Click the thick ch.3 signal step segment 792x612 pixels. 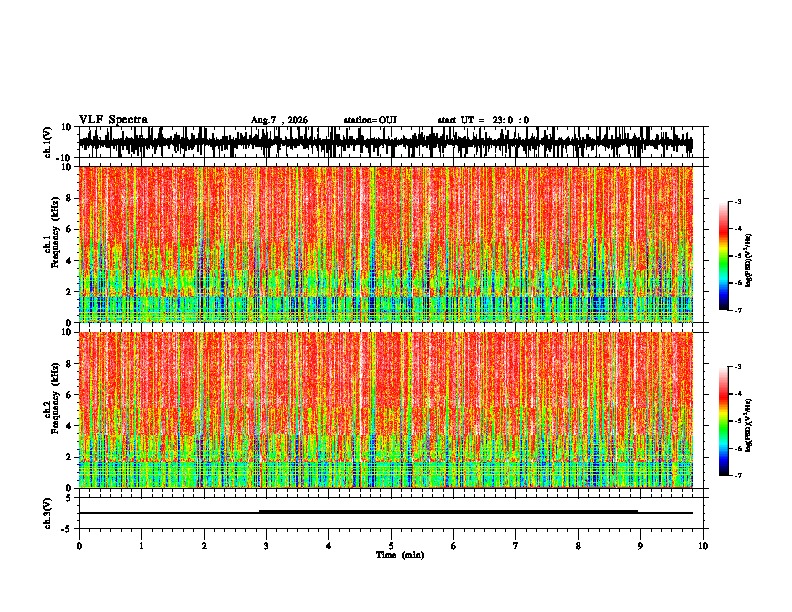(x=449, y=512)
